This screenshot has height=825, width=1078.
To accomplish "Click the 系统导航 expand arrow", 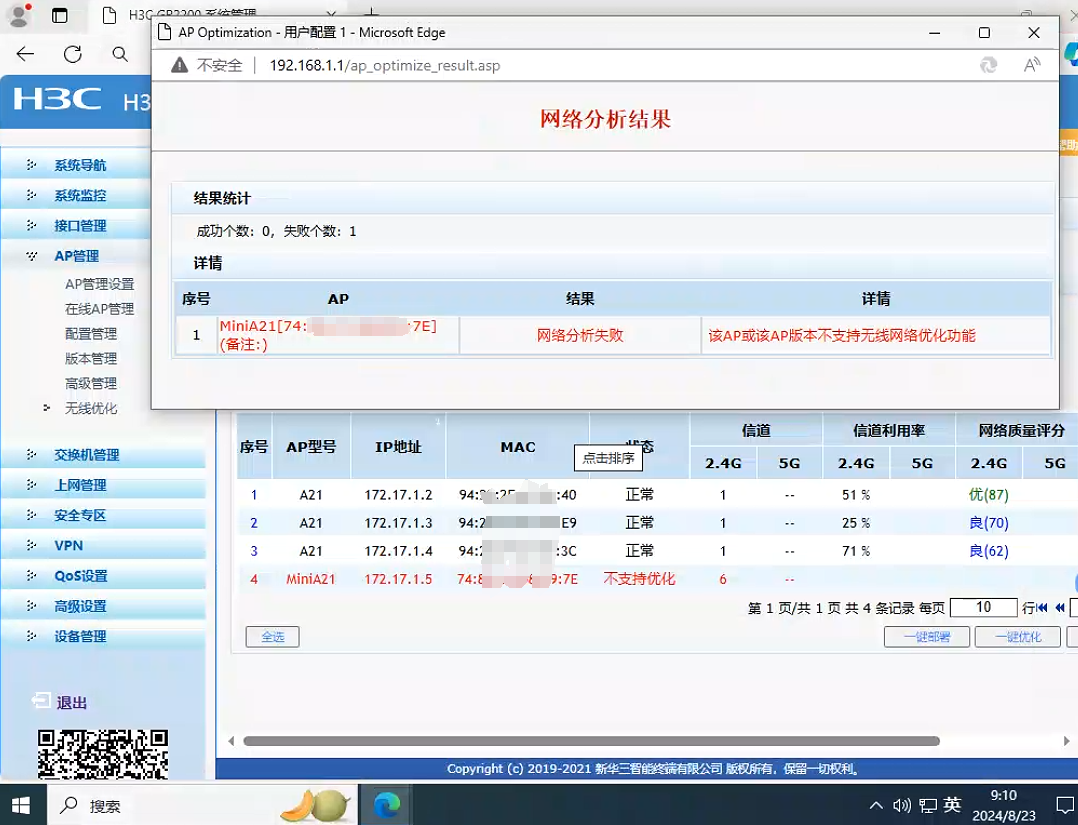I will pos(31,165).
